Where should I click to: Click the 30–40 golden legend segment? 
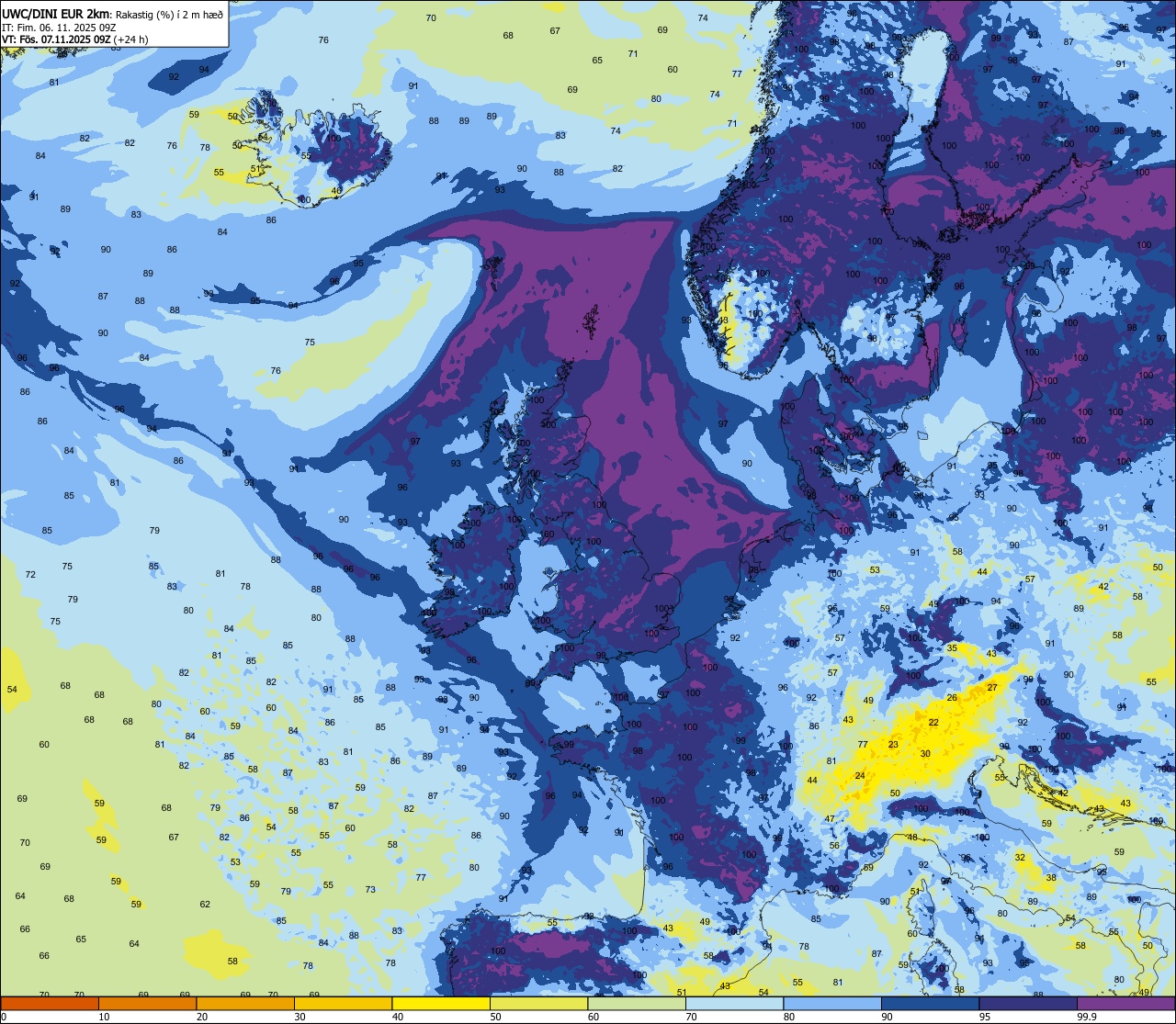(343, 1003)
